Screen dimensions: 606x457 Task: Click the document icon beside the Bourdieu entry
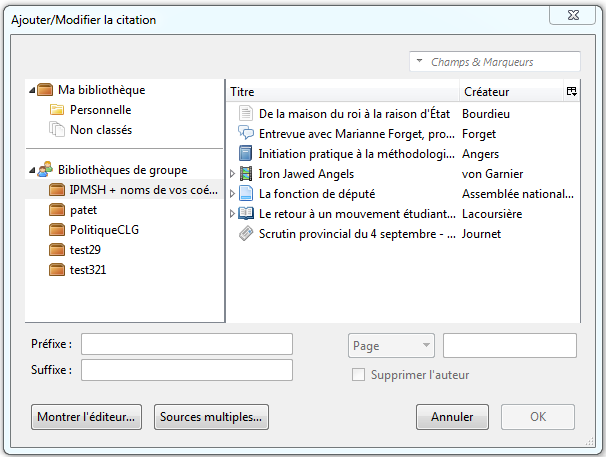click(245, 114)
